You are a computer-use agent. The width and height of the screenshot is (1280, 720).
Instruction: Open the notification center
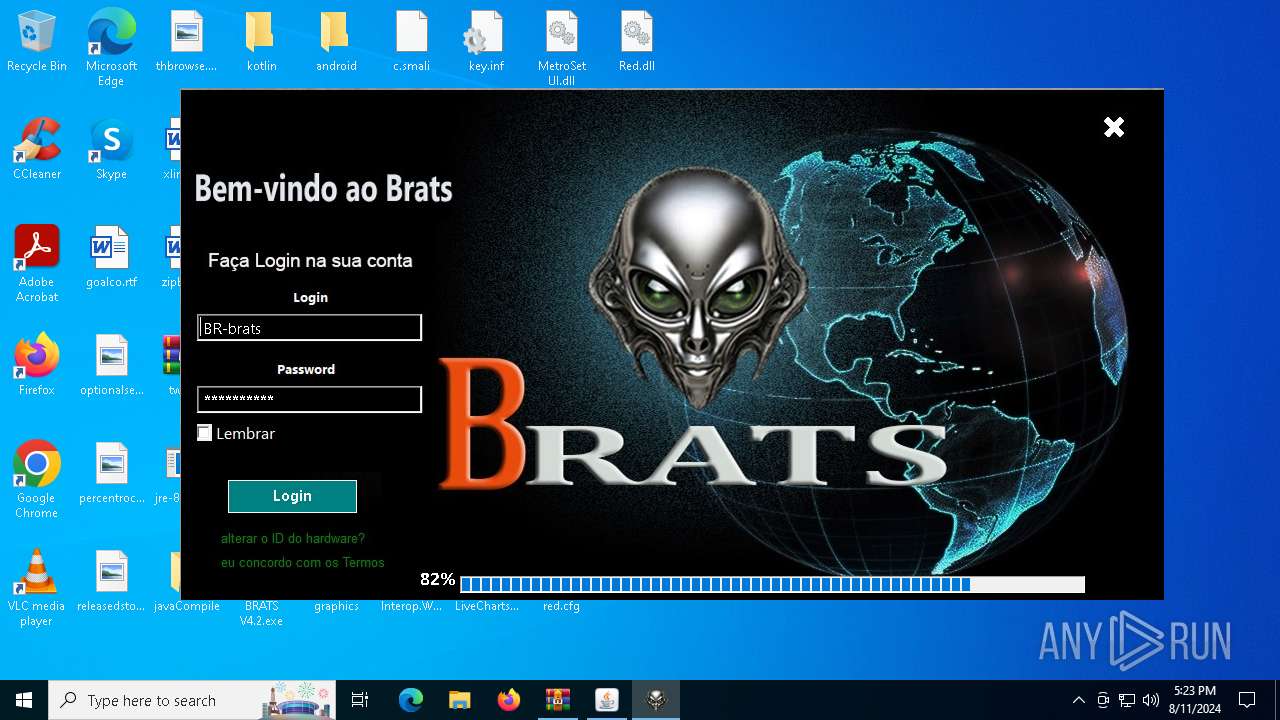click(1247, 700)
